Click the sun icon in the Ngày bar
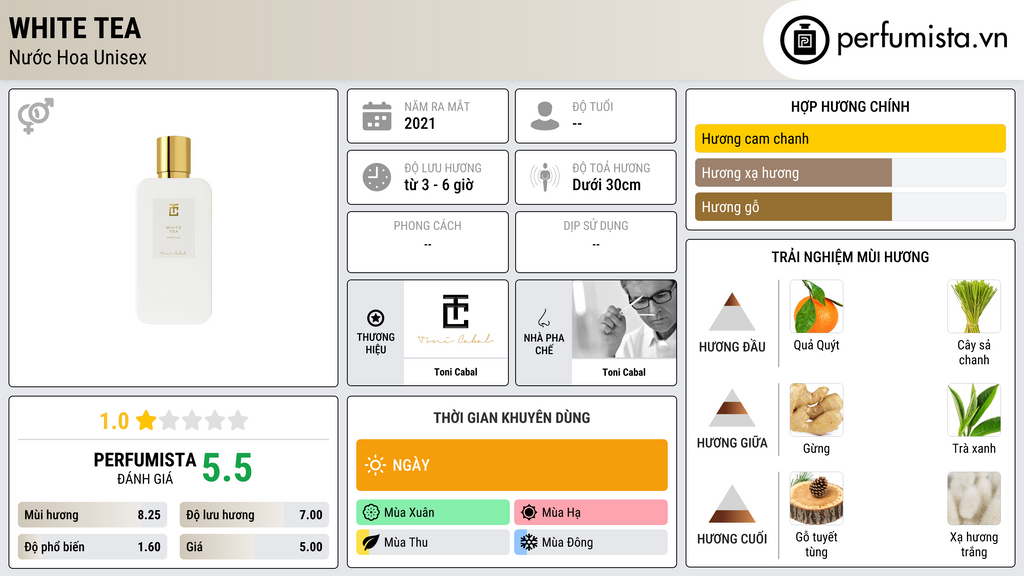The height and width of the screenshot is (576, 1024). click(x=376, y=465)
